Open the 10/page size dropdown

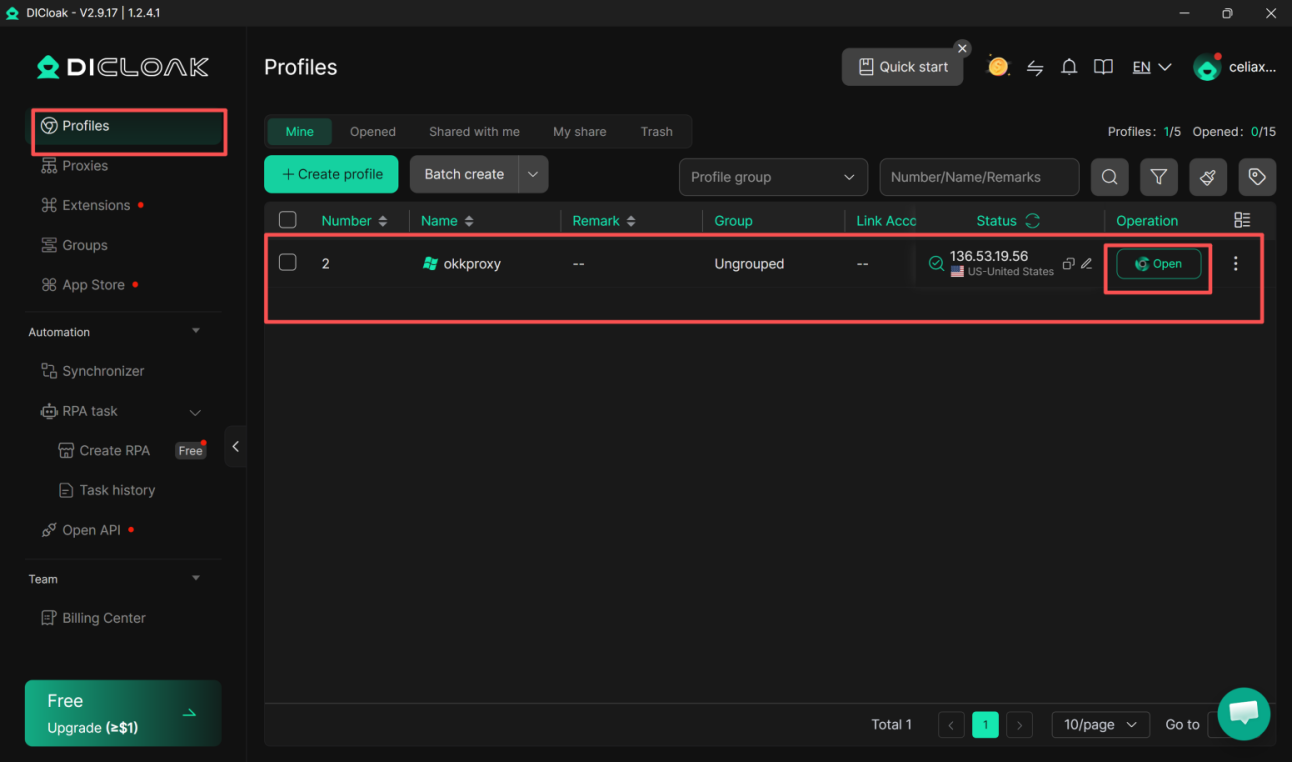point(1100,725)
